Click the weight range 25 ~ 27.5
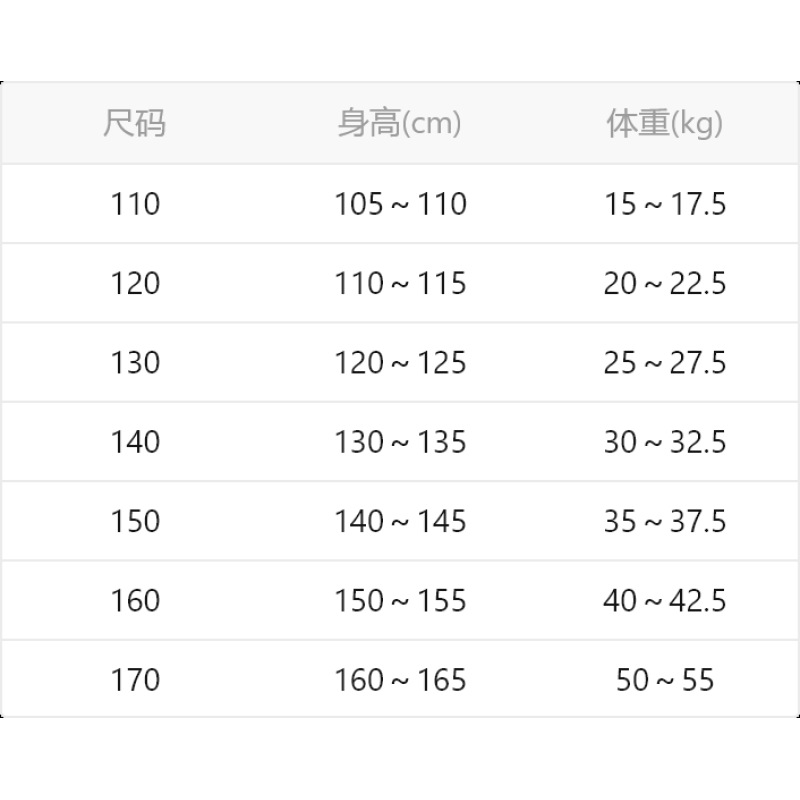The width and height of the screenshot is (800, 800). (665, 363)
